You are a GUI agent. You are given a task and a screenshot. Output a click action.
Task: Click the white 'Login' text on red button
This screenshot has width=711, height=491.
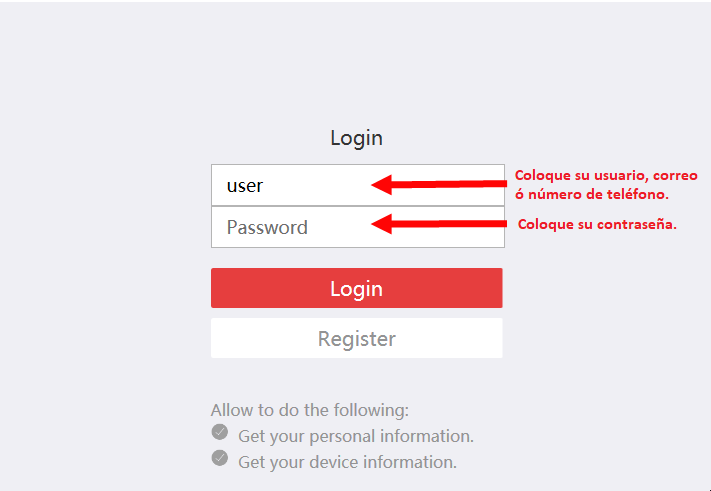tap(356, 289)
